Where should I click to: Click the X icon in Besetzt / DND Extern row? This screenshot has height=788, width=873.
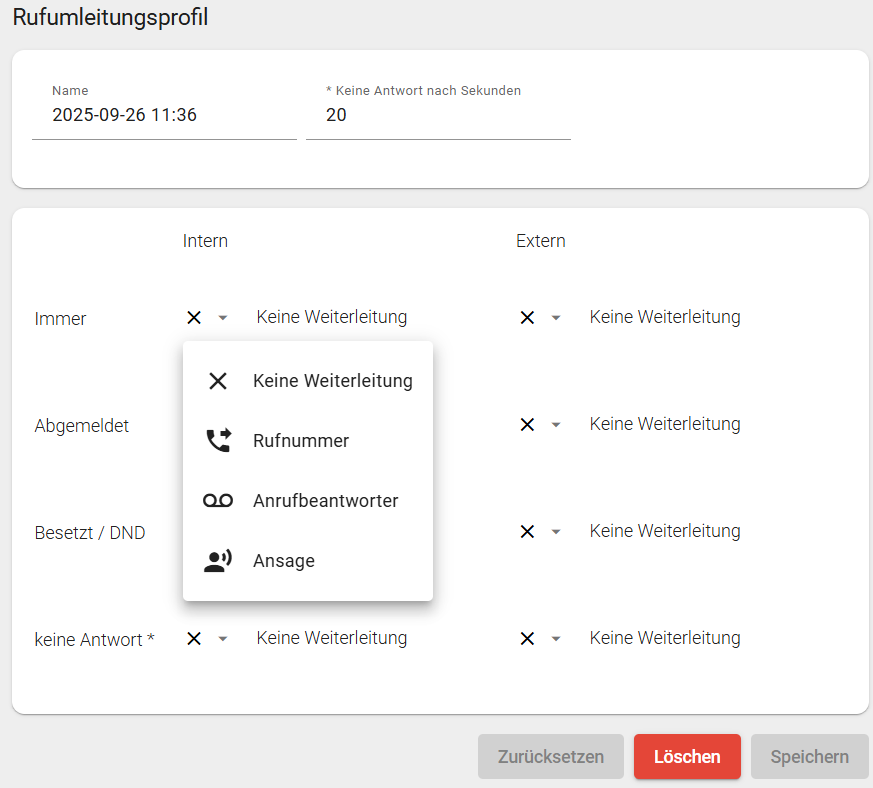527,531
